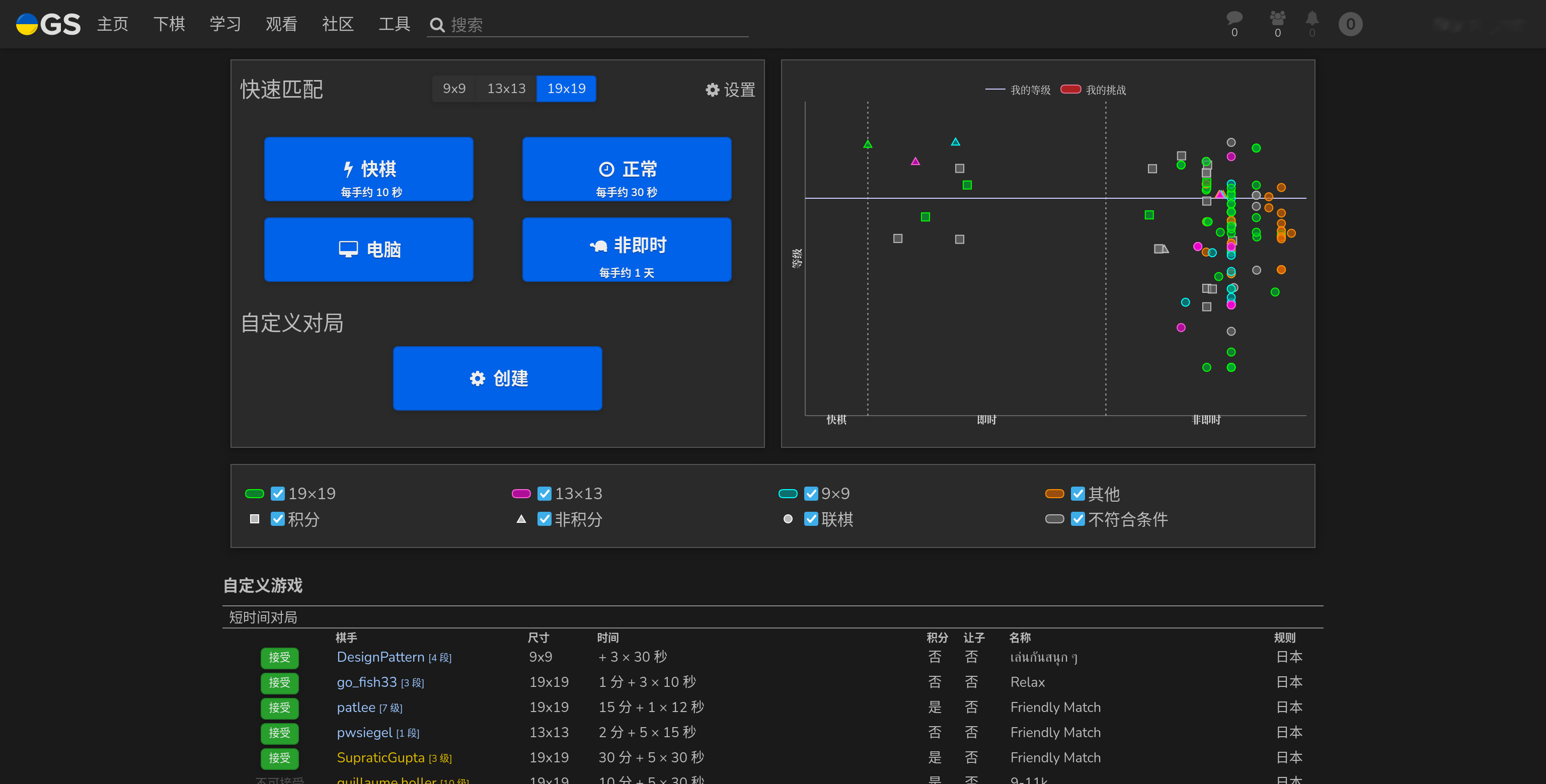
Task: Open quick match settings via the gear icon
Action: [x=712, y=90]
